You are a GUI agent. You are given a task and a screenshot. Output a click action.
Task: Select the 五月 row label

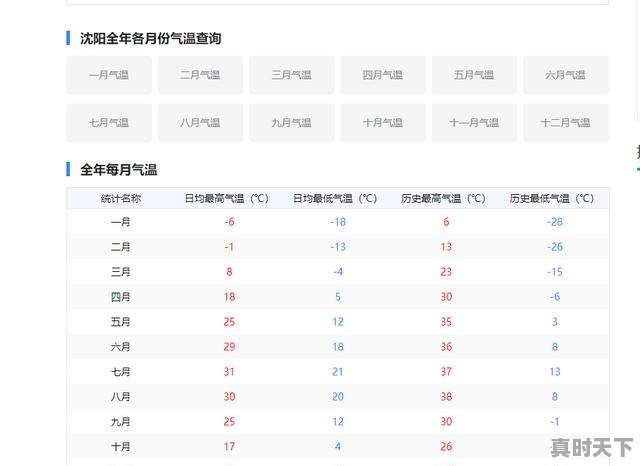(x=121, y=322)
